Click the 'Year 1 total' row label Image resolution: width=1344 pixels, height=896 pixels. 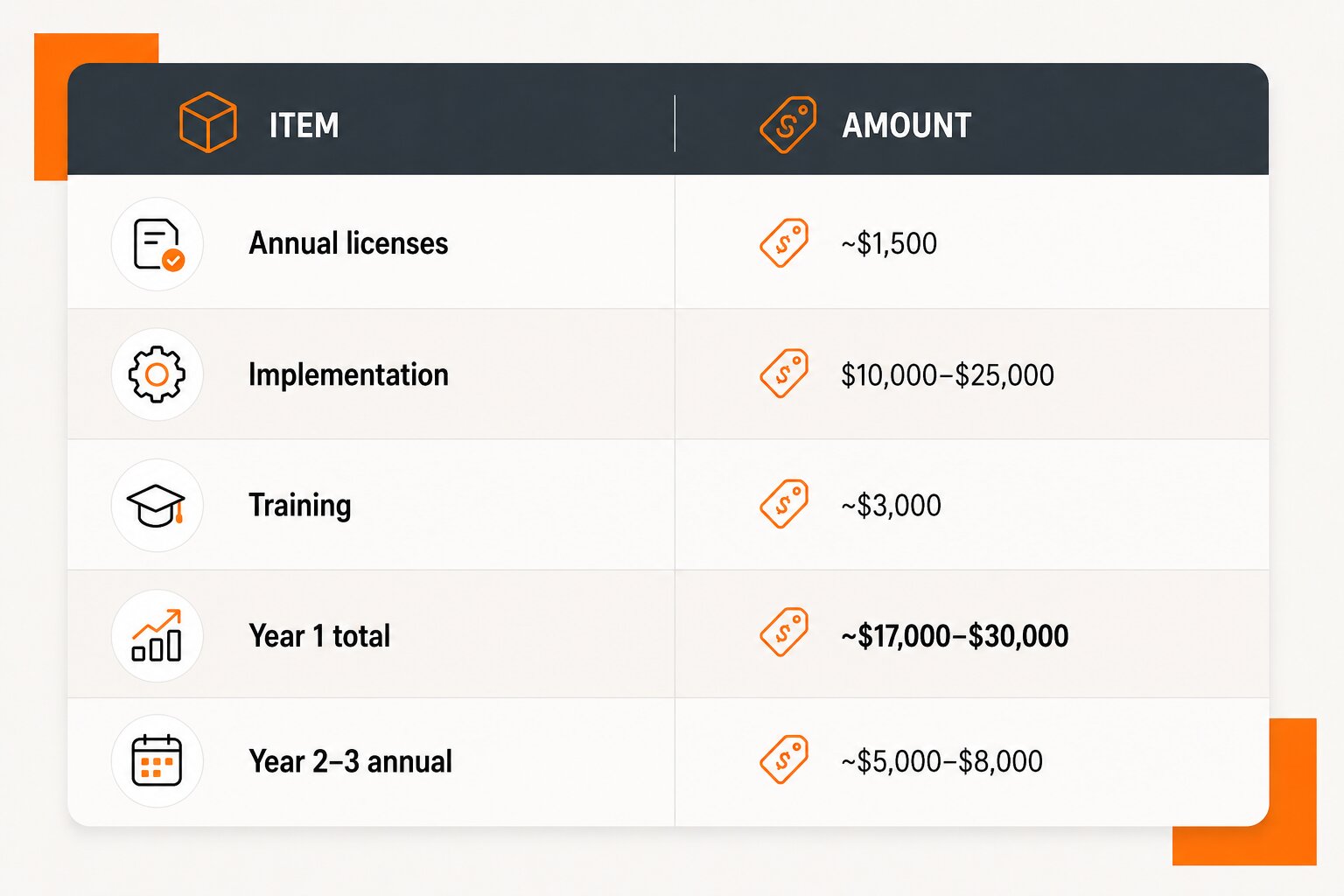(319, 636)
